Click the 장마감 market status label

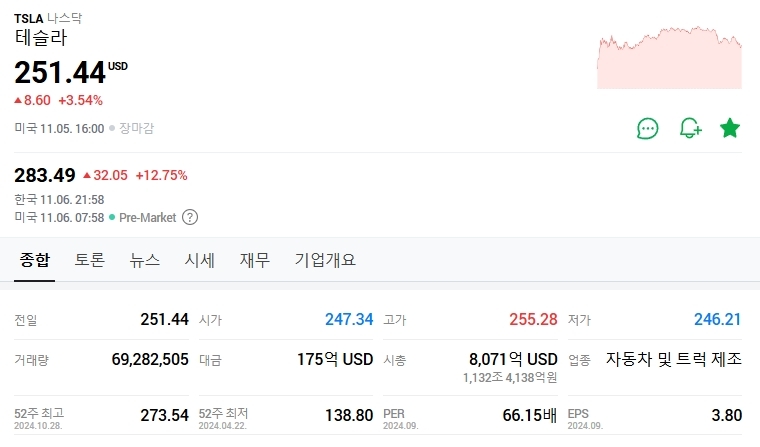[136, 128]
